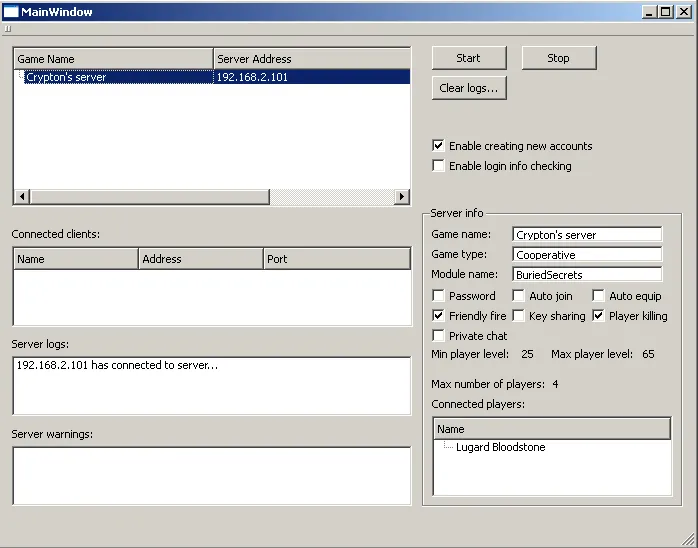698x548 pixels.
Task: Enable the Auto join option
Action: [518, 296]
